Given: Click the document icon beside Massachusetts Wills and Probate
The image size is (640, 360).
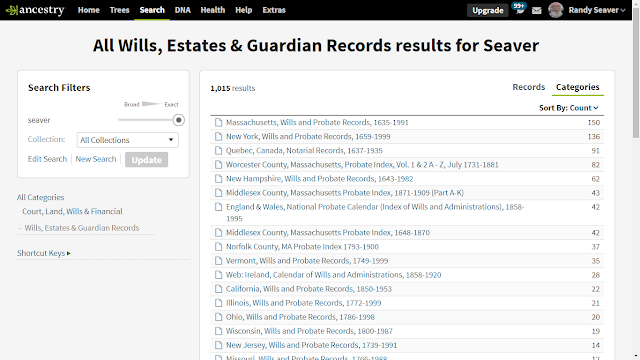Looking at the screenshot, I should [x=219, y=122].
